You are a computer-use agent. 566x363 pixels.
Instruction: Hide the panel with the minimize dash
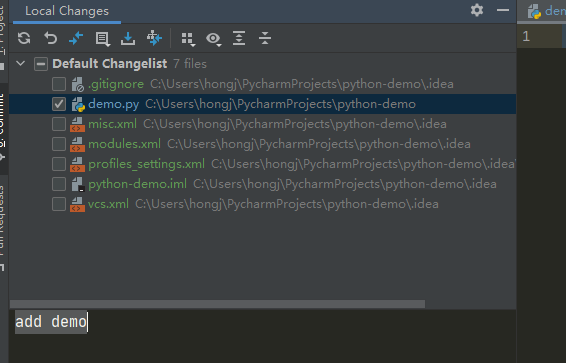coord(503,10)
